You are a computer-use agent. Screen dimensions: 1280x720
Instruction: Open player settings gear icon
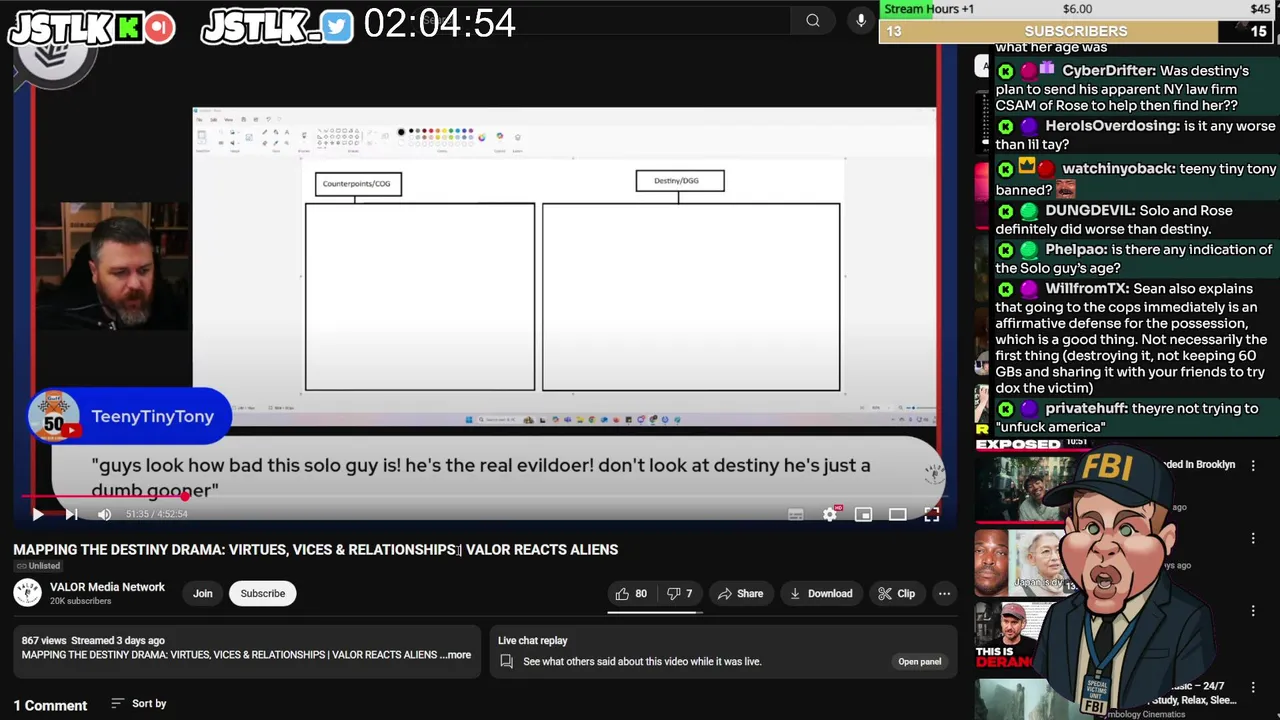(829, 514)
